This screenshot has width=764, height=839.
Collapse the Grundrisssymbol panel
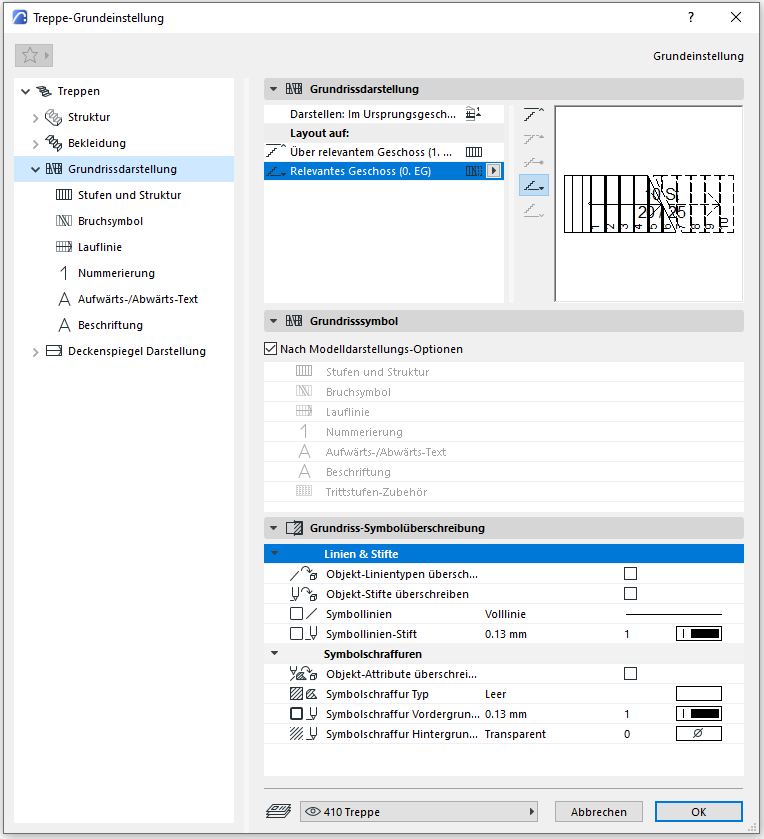(274, 322)
